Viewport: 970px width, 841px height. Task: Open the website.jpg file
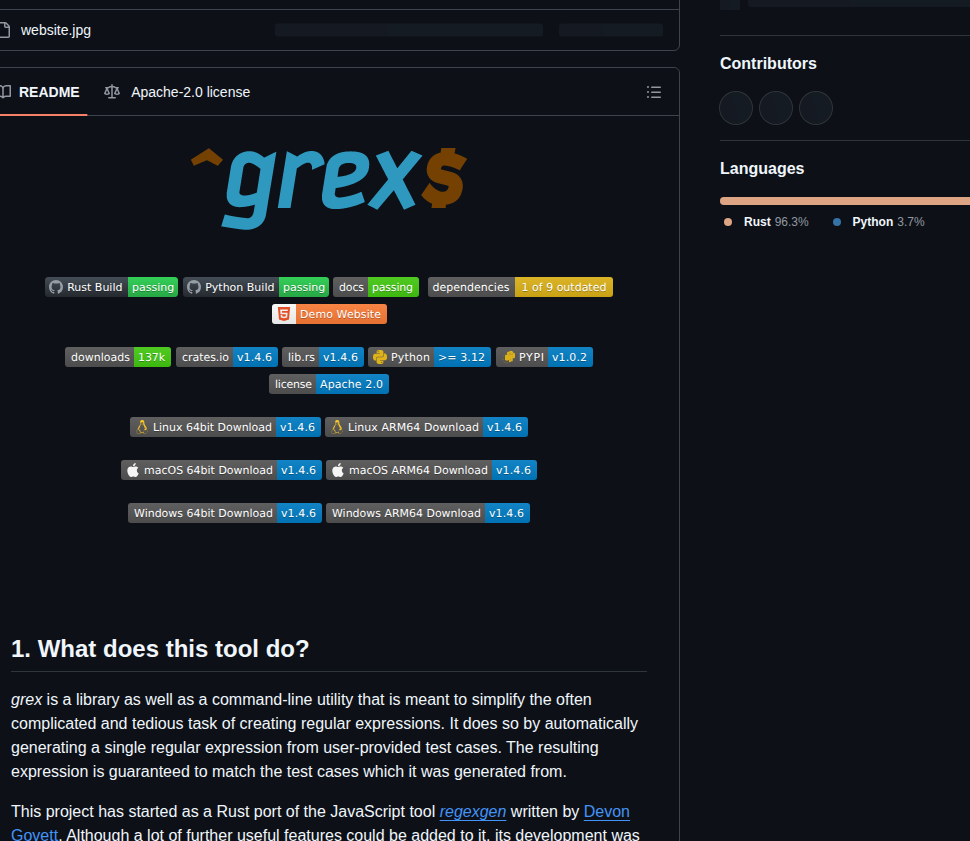click(x=56, y=30)
